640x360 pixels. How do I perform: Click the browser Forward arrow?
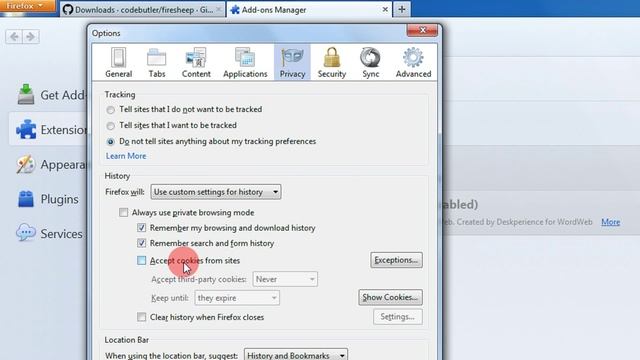point(31,37)
